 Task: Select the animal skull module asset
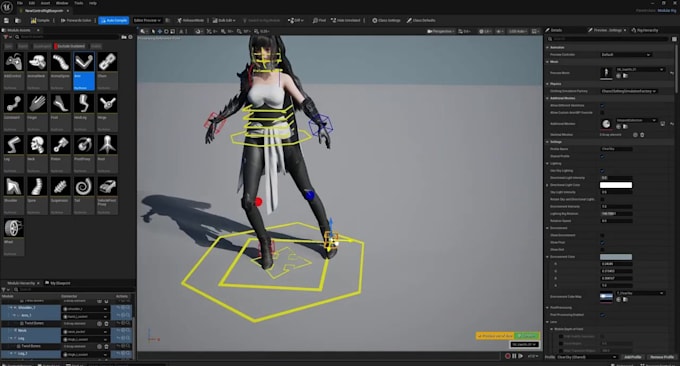(x=37, y=71)
